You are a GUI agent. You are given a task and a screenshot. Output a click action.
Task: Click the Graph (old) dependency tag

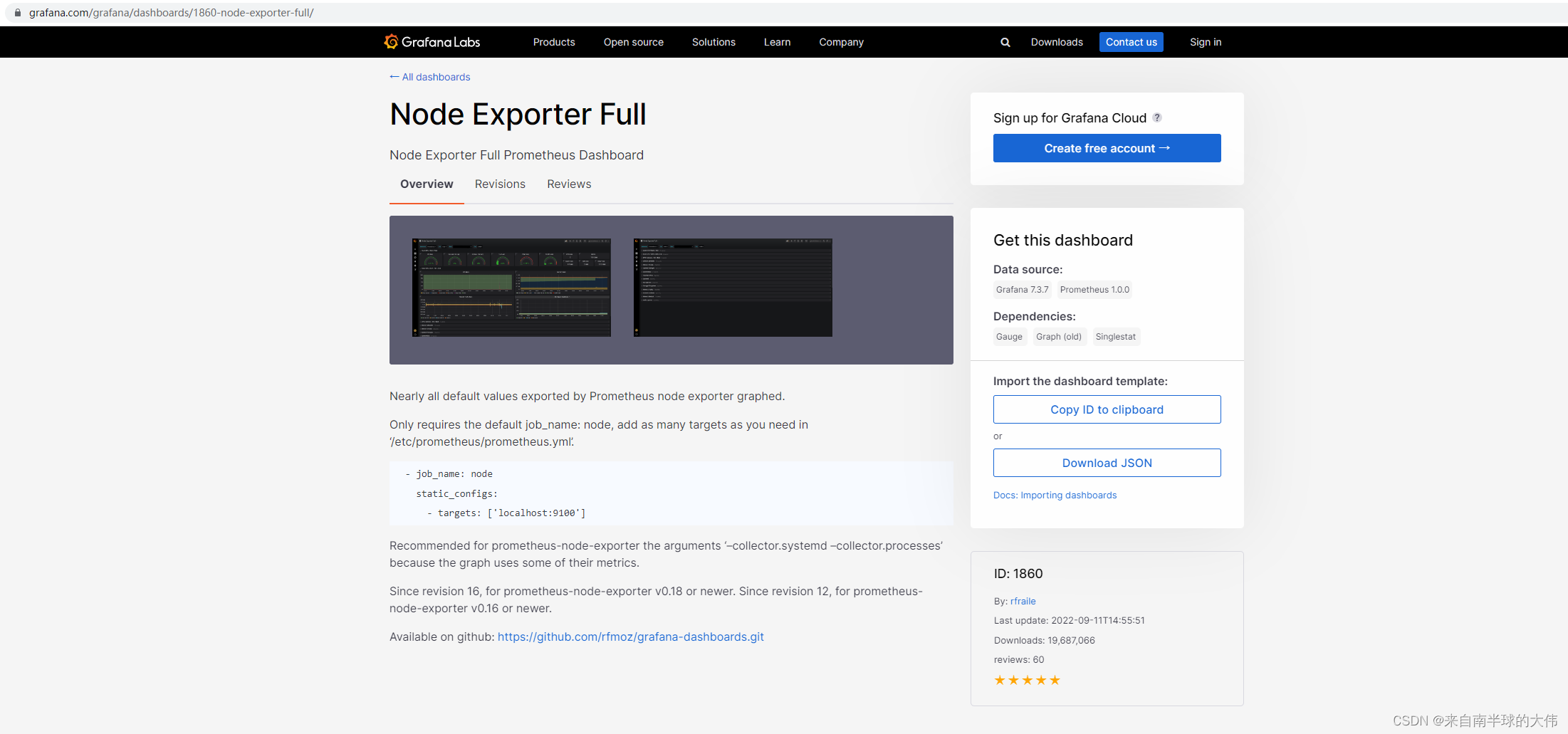point(1059,337)
